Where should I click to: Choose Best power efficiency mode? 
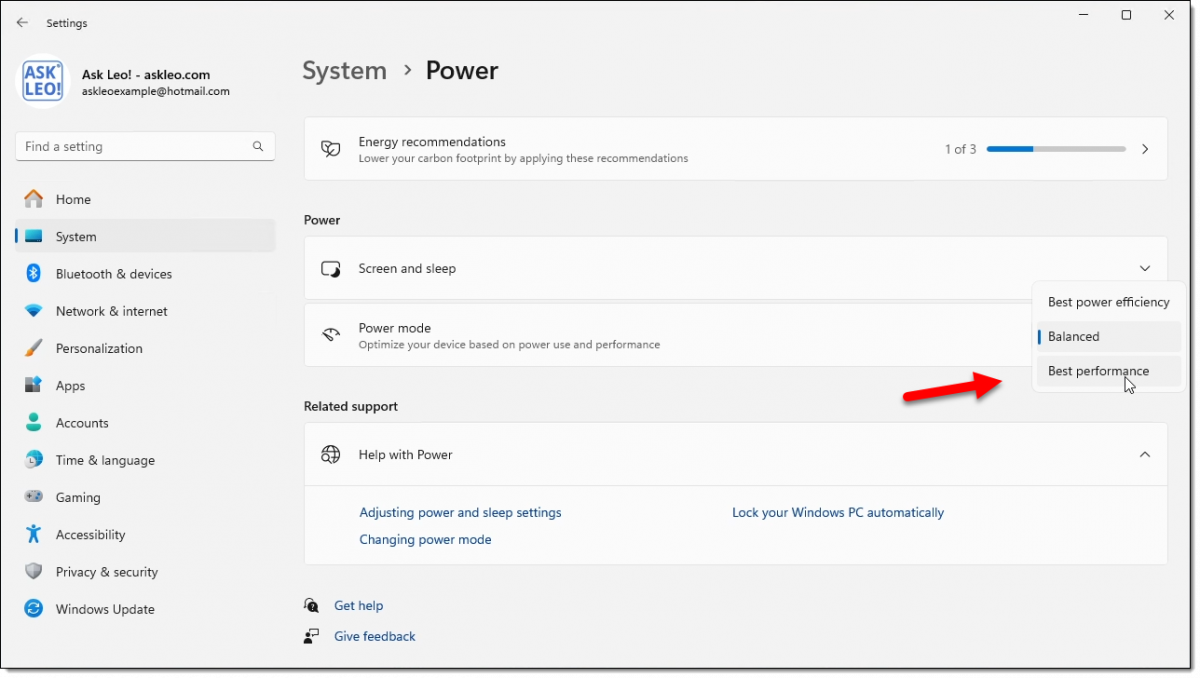coord(1108,301)
